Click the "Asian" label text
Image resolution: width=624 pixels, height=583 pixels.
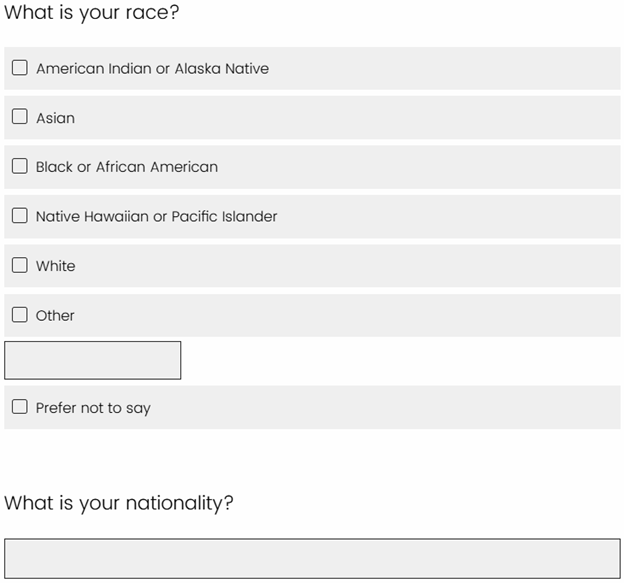click(55, 118)
